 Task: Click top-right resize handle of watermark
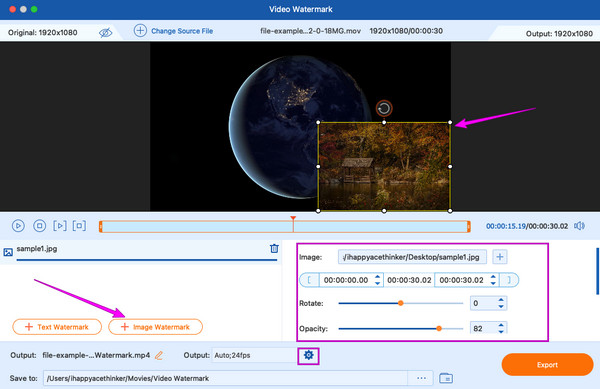[x=450, y=122]
